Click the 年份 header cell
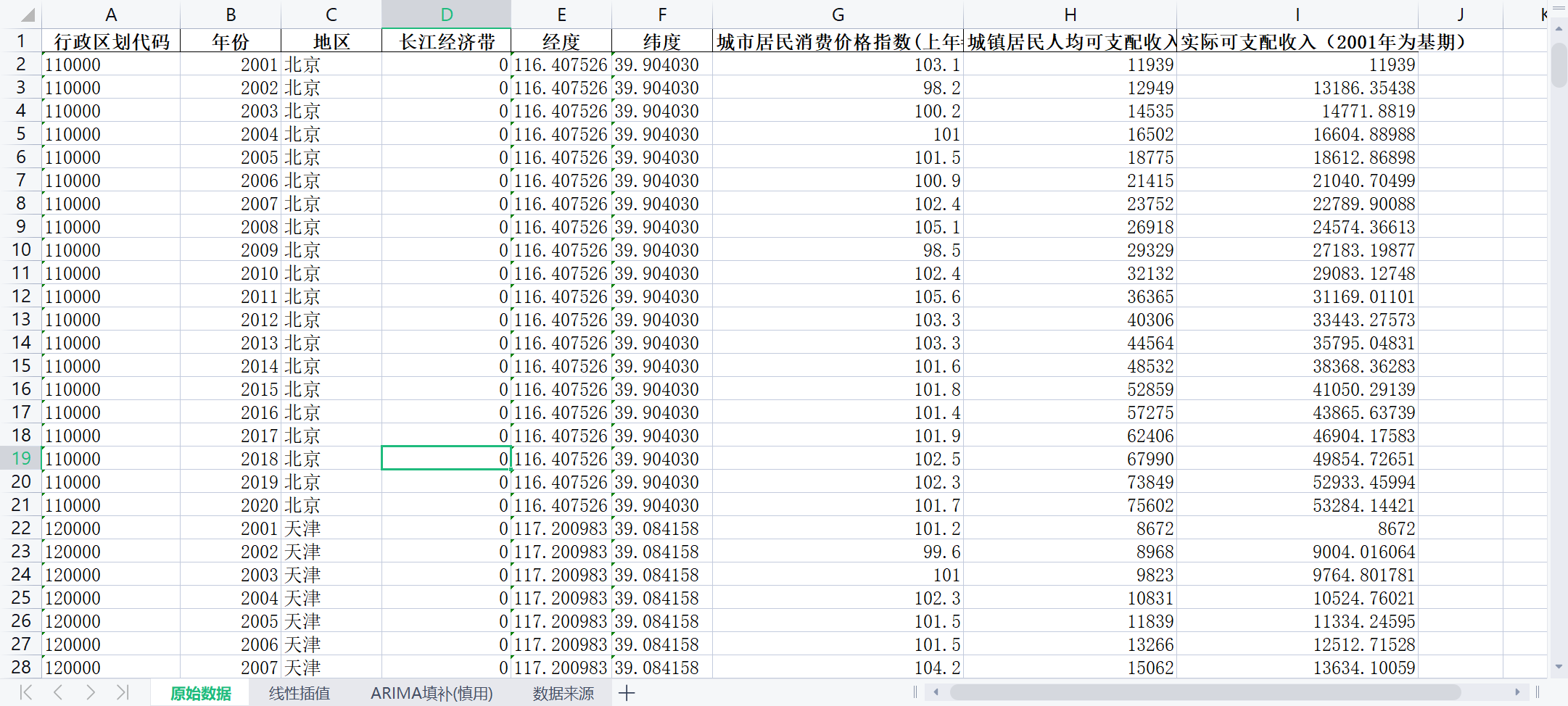 [231, 41]
